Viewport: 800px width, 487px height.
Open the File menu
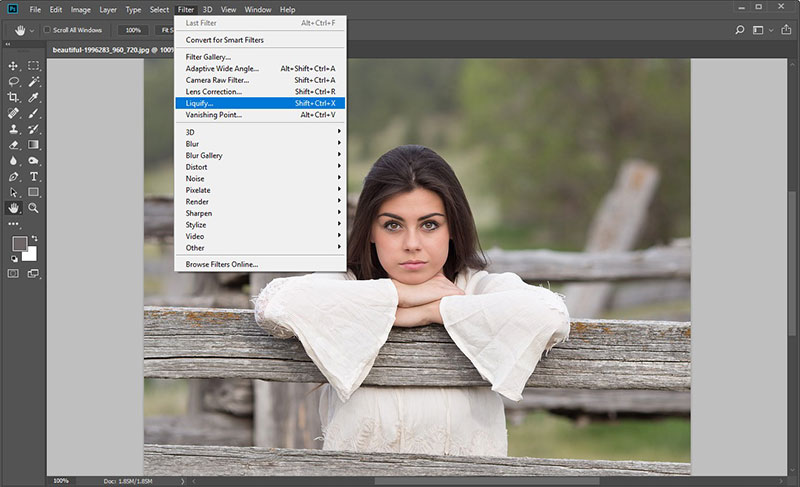tap(35, 10)
